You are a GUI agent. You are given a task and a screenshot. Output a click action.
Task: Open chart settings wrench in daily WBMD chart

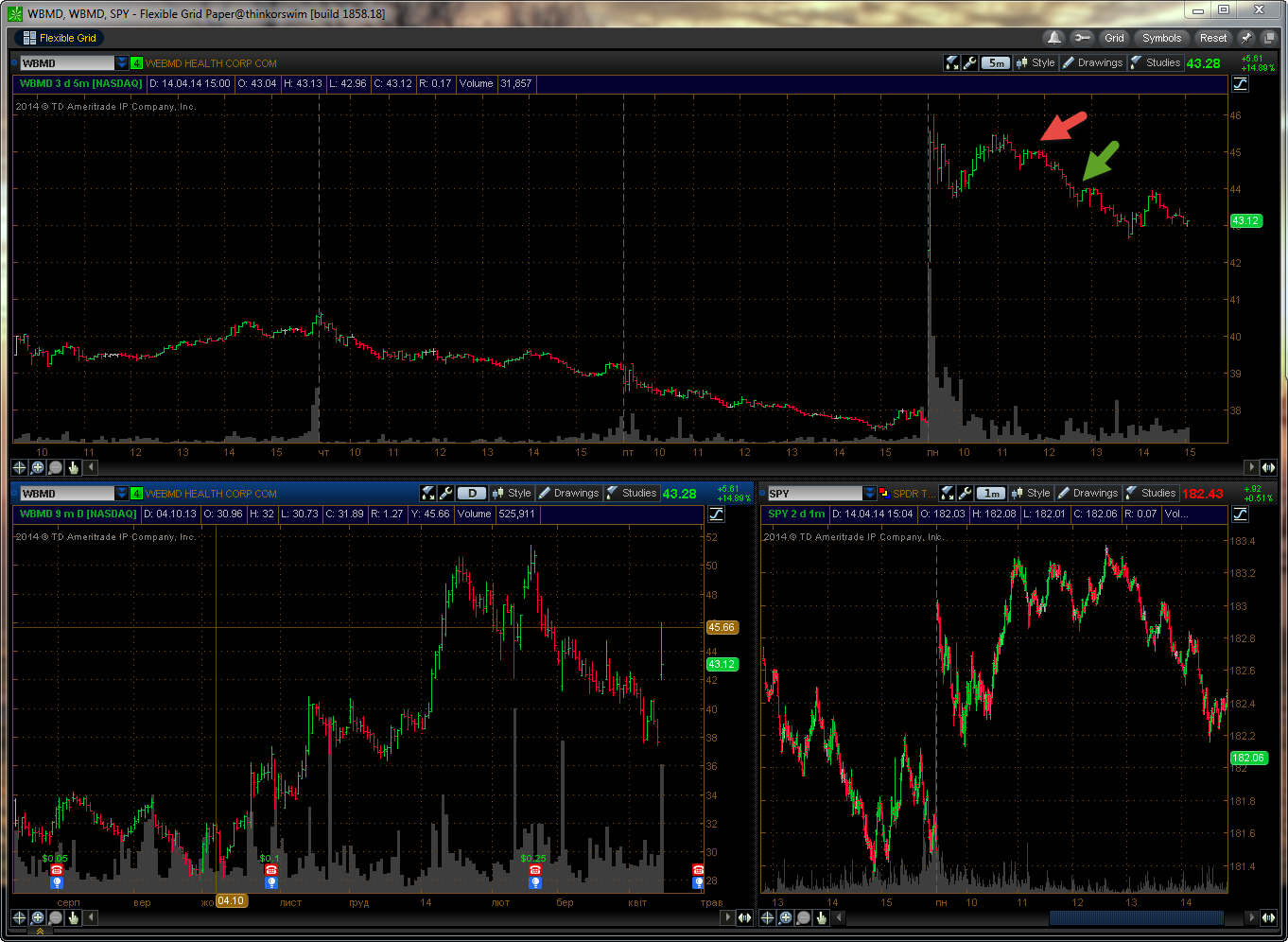(x=446, y=493)
